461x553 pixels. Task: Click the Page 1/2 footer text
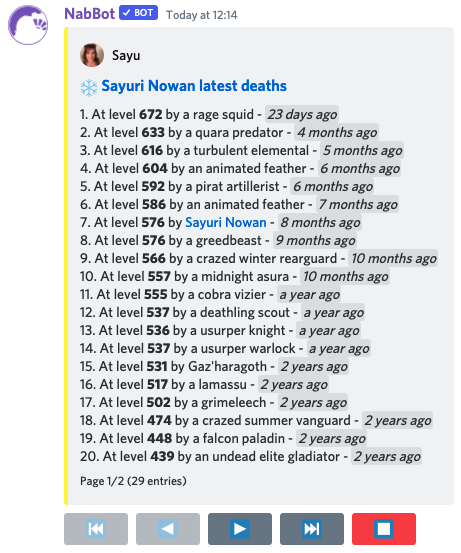[133, 481]
